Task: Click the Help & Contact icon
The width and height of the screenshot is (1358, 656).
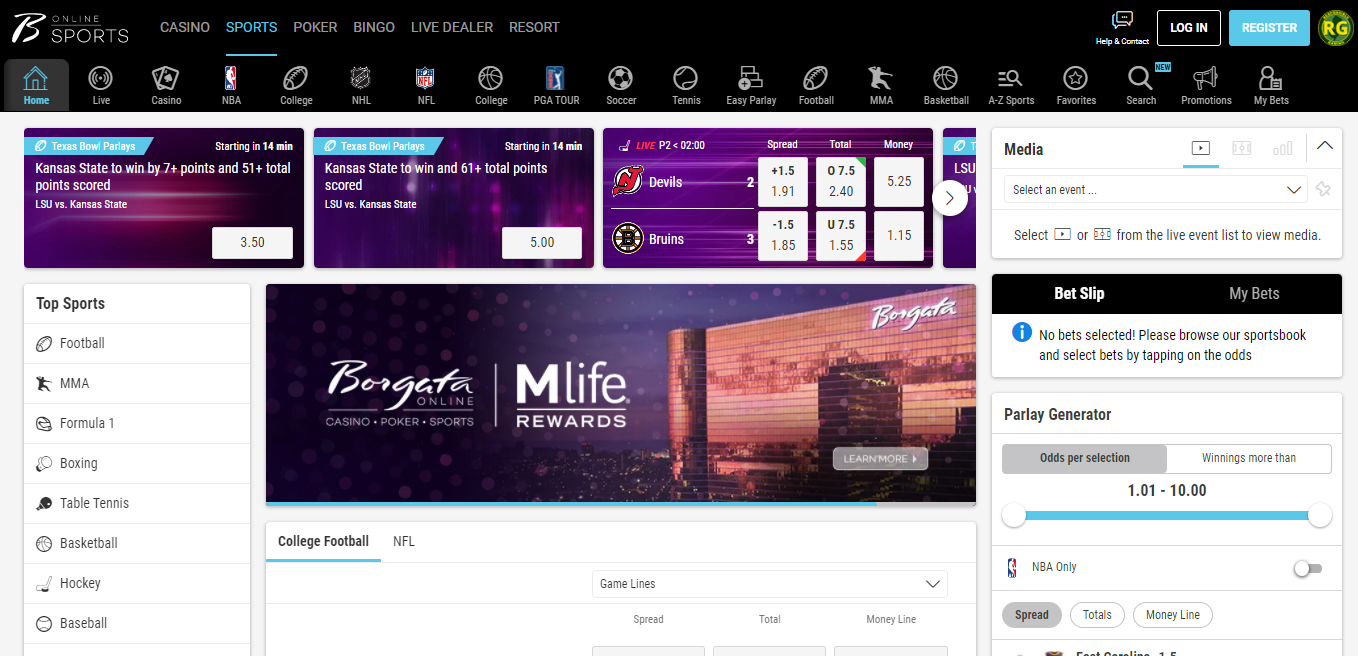Action: tap(1122, 27)
